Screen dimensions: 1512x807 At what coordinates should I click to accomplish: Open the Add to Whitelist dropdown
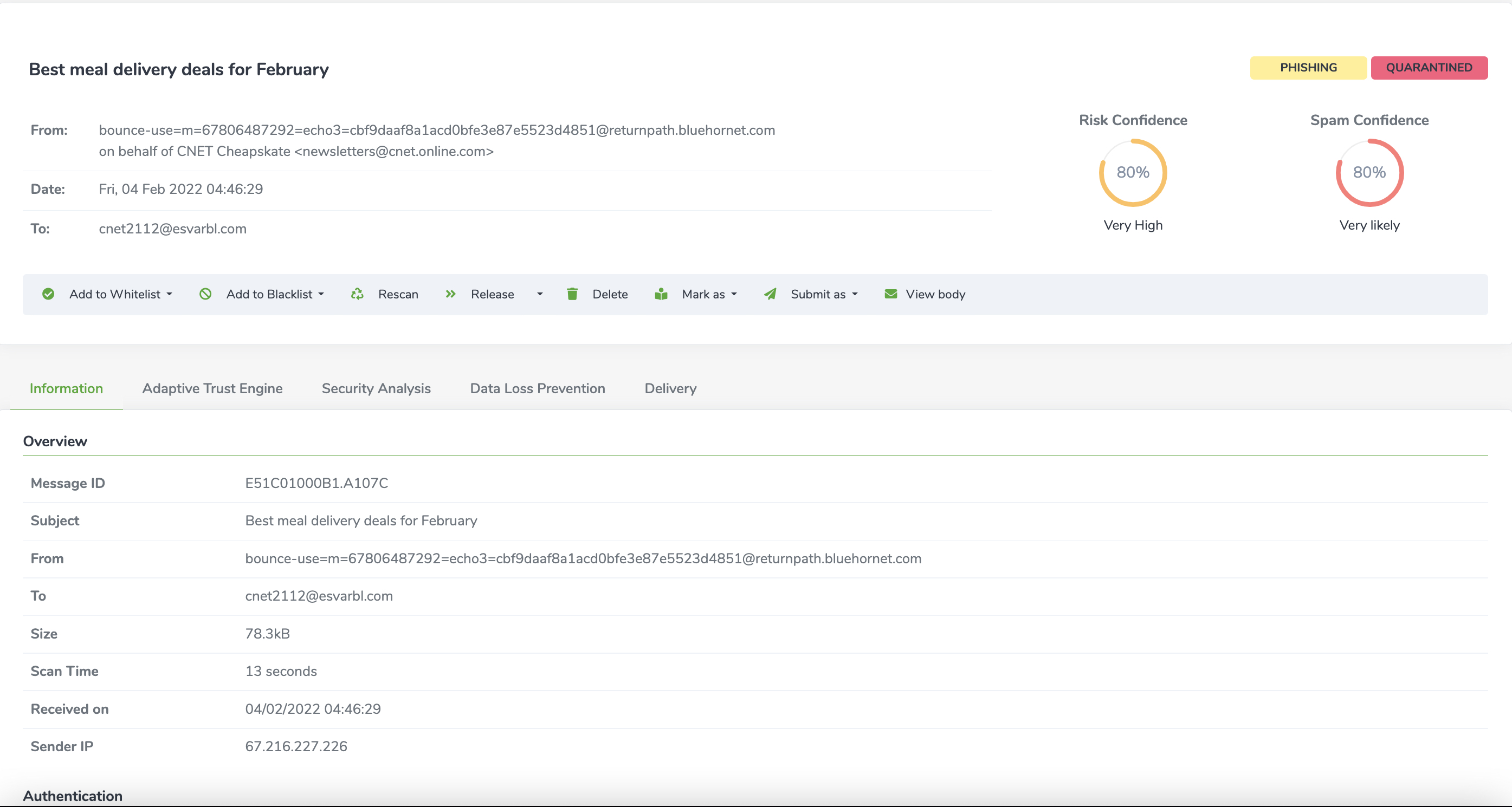[170, 294]
